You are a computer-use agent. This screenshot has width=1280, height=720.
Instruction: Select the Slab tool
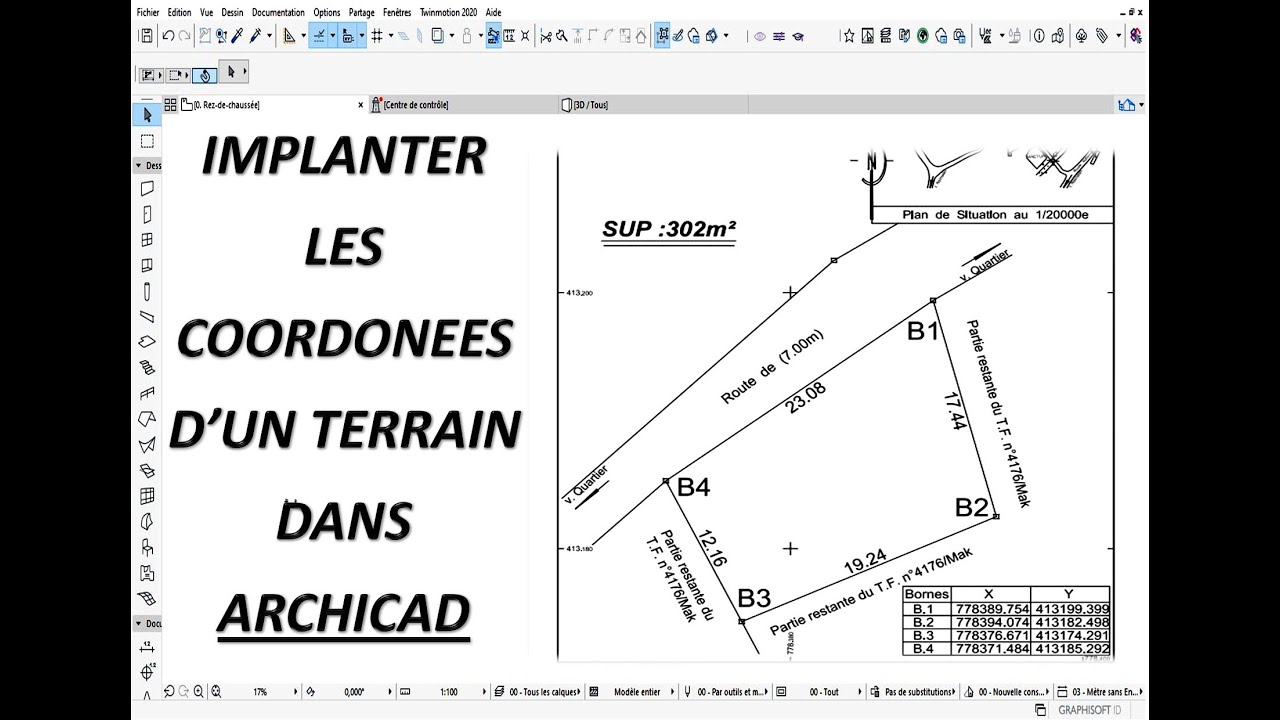point(147,342)
